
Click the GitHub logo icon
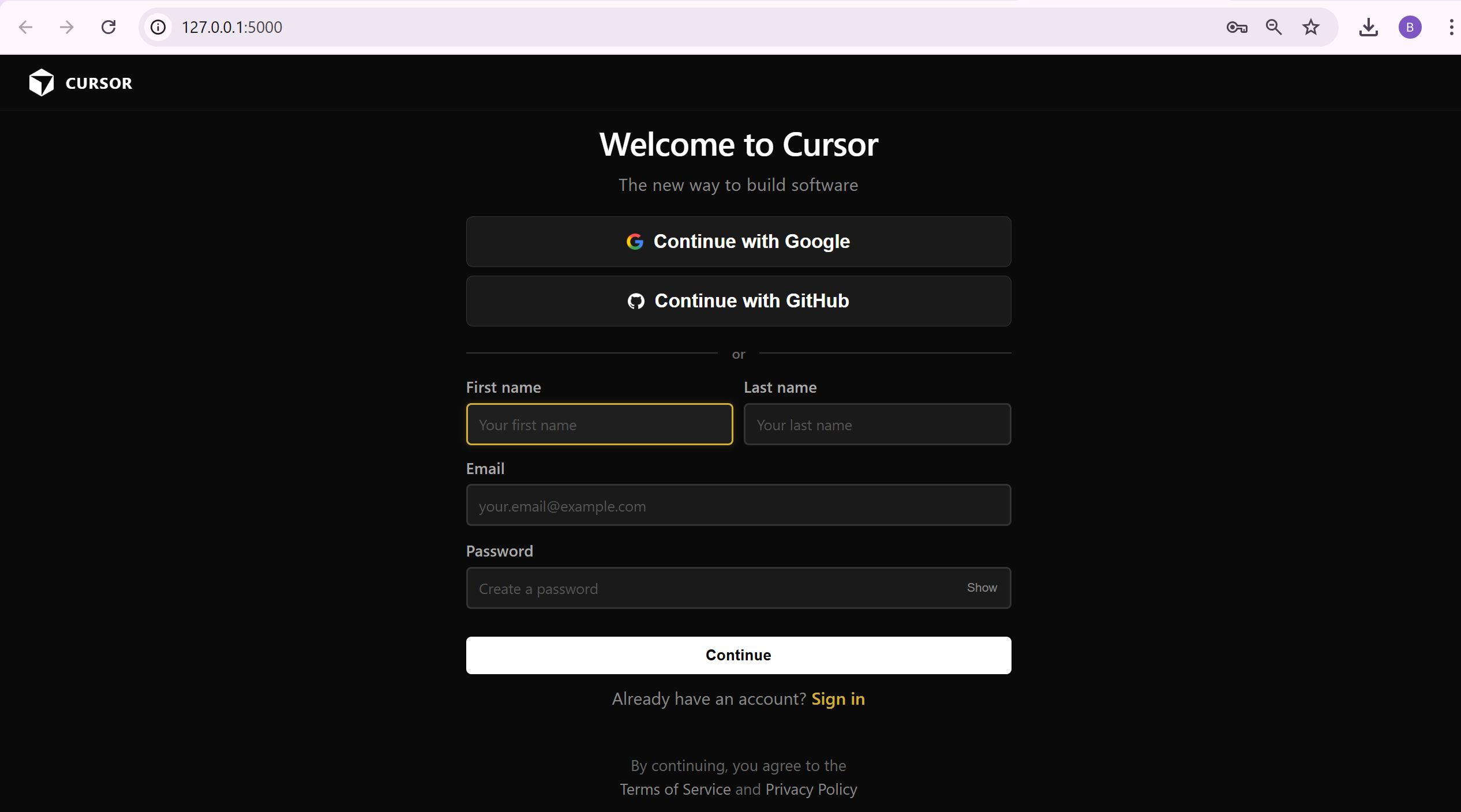[x=635, y=300]
